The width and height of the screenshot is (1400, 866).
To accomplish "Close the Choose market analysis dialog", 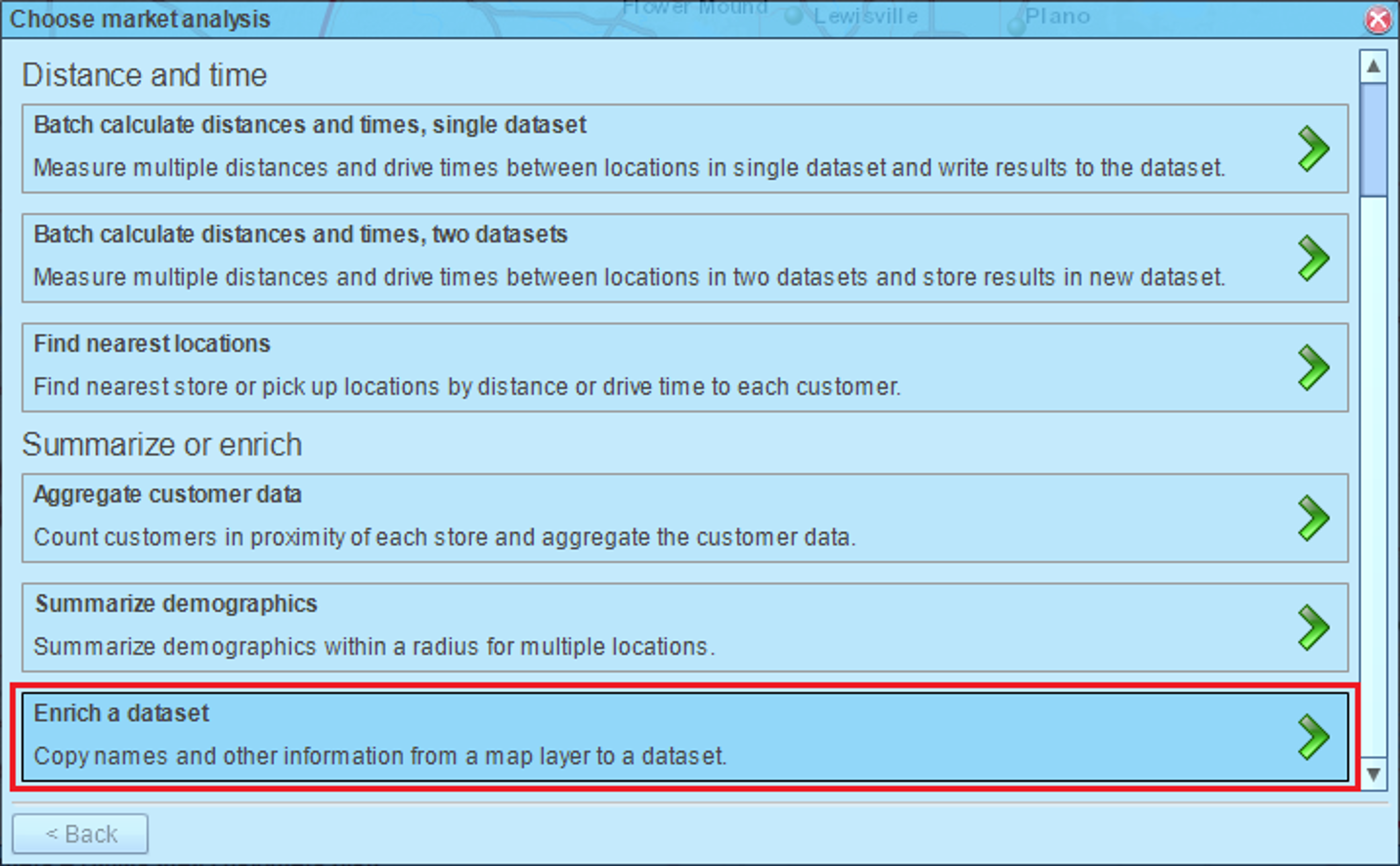I will pyautogui.click(x=1378, y=20).
